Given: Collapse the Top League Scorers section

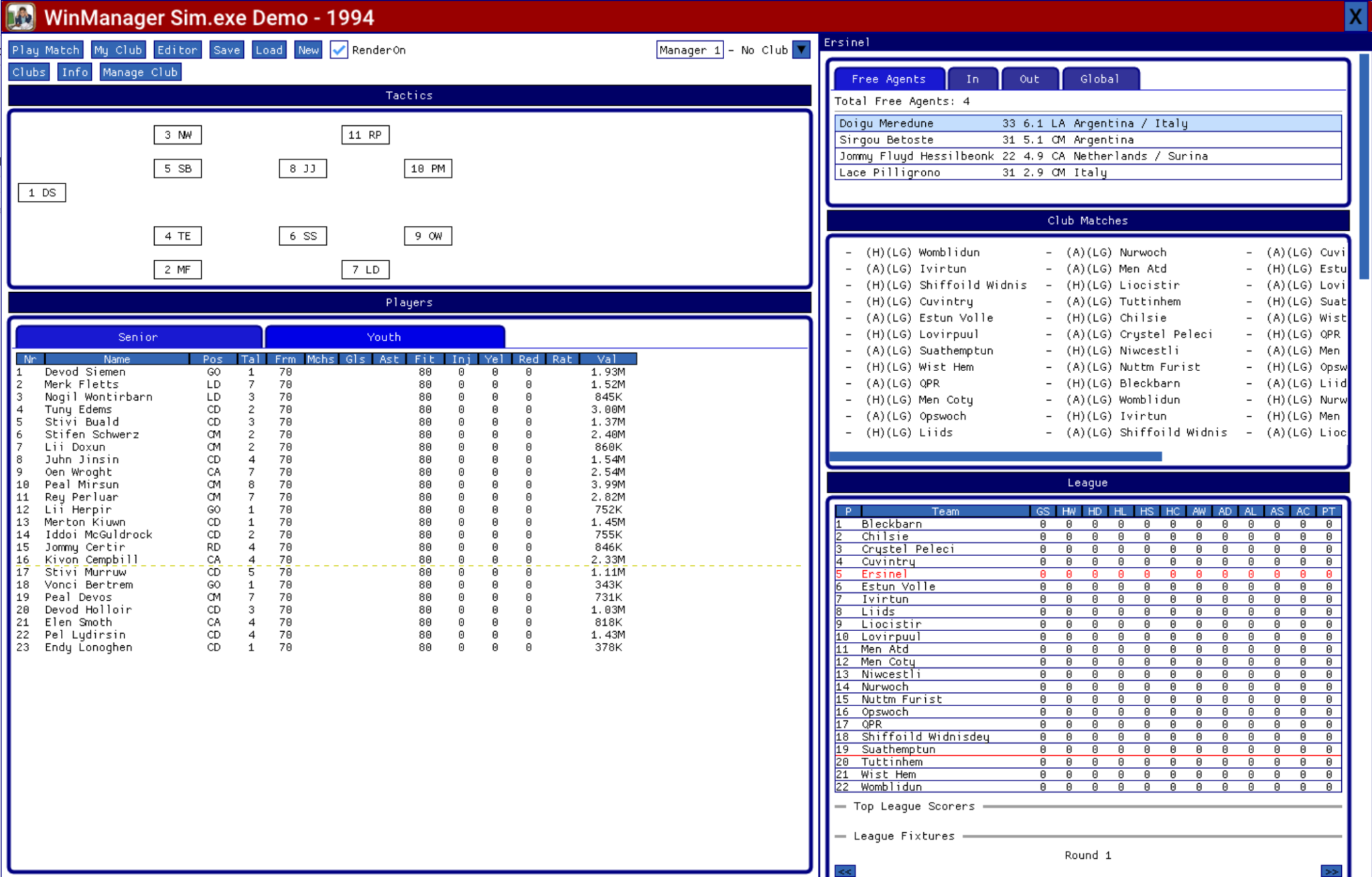Looking at the screenshot, I should click(840, 807).
